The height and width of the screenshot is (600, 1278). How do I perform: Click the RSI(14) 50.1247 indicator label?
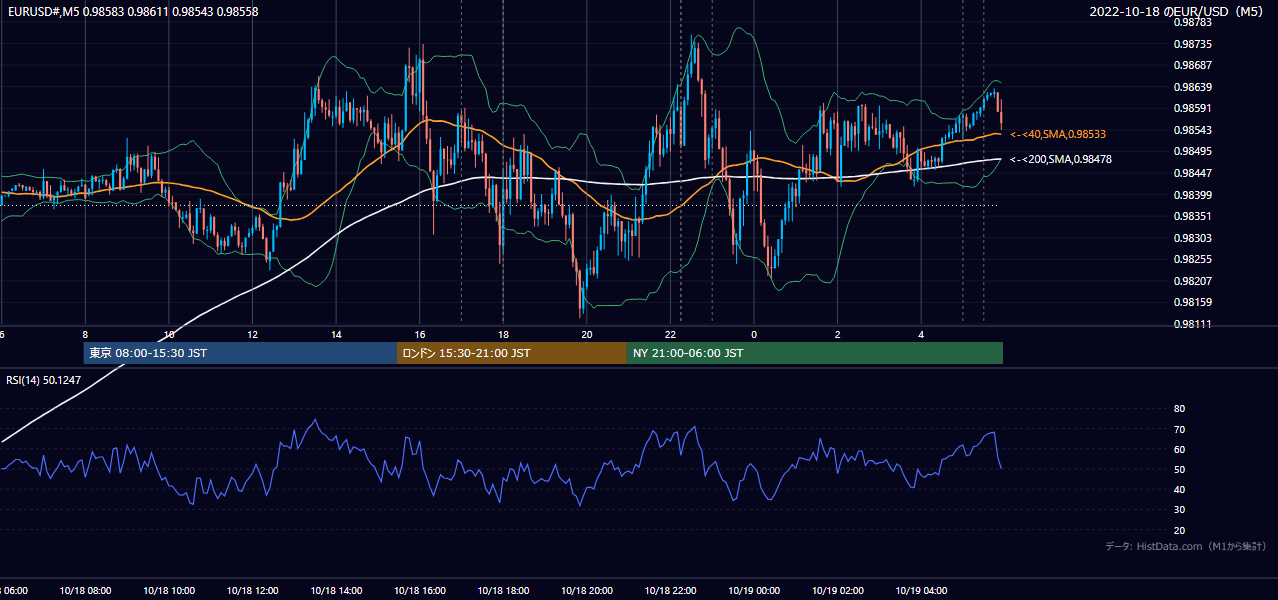[44, 380]
